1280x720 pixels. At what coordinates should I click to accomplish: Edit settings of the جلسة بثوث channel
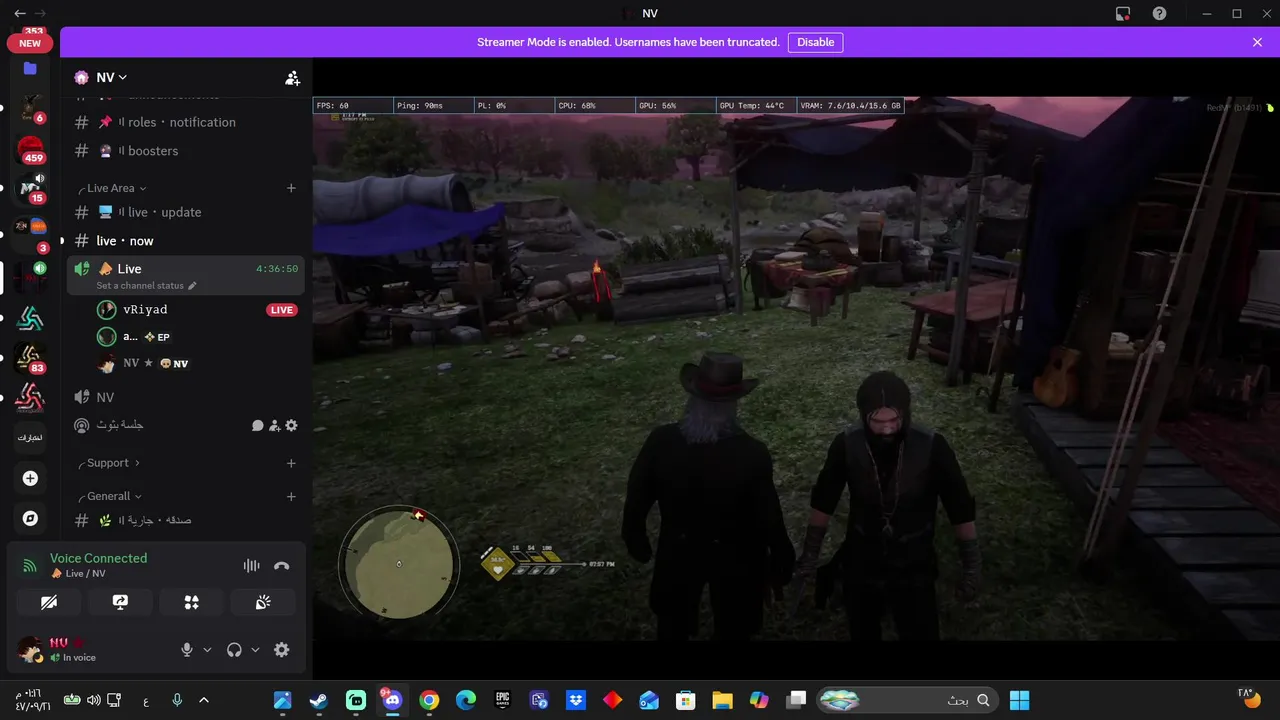click(291, 425)
